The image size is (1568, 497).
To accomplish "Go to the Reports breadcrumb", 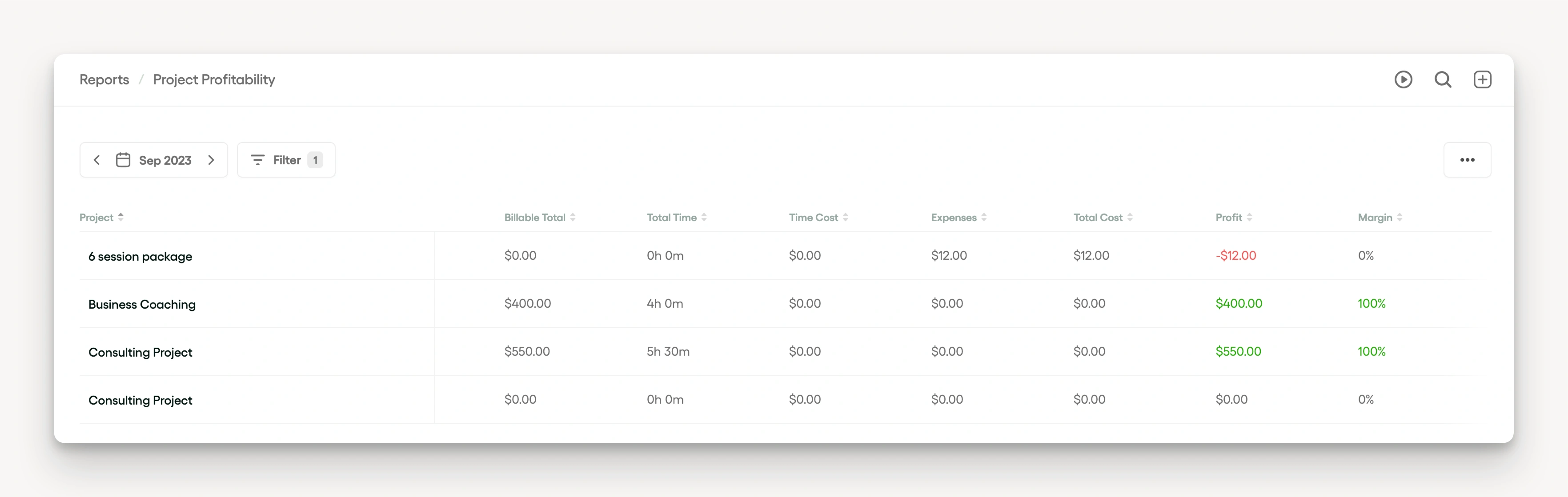I will [x=104, y=80].
